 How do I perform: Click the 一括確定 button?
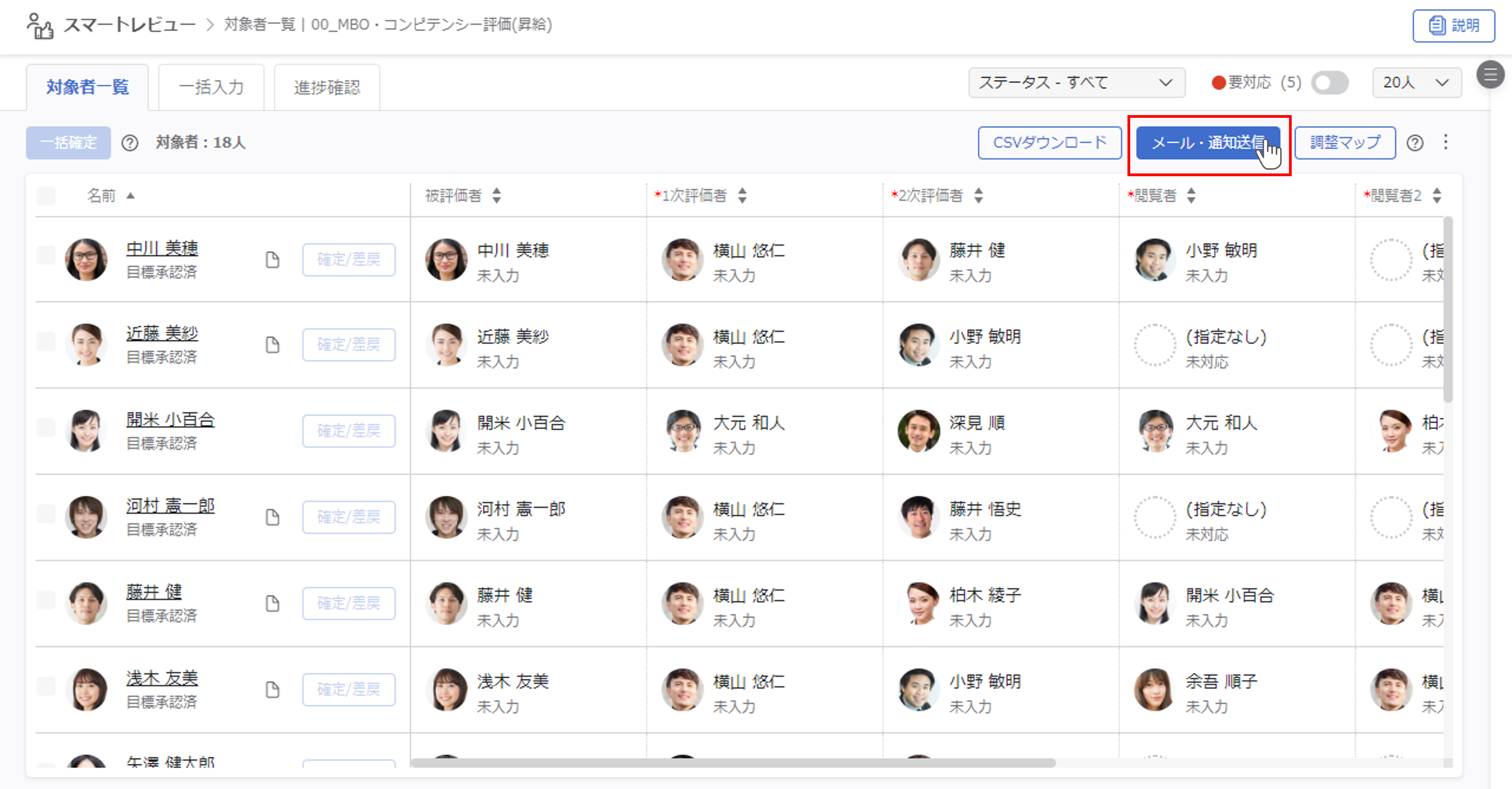point(68,143)
